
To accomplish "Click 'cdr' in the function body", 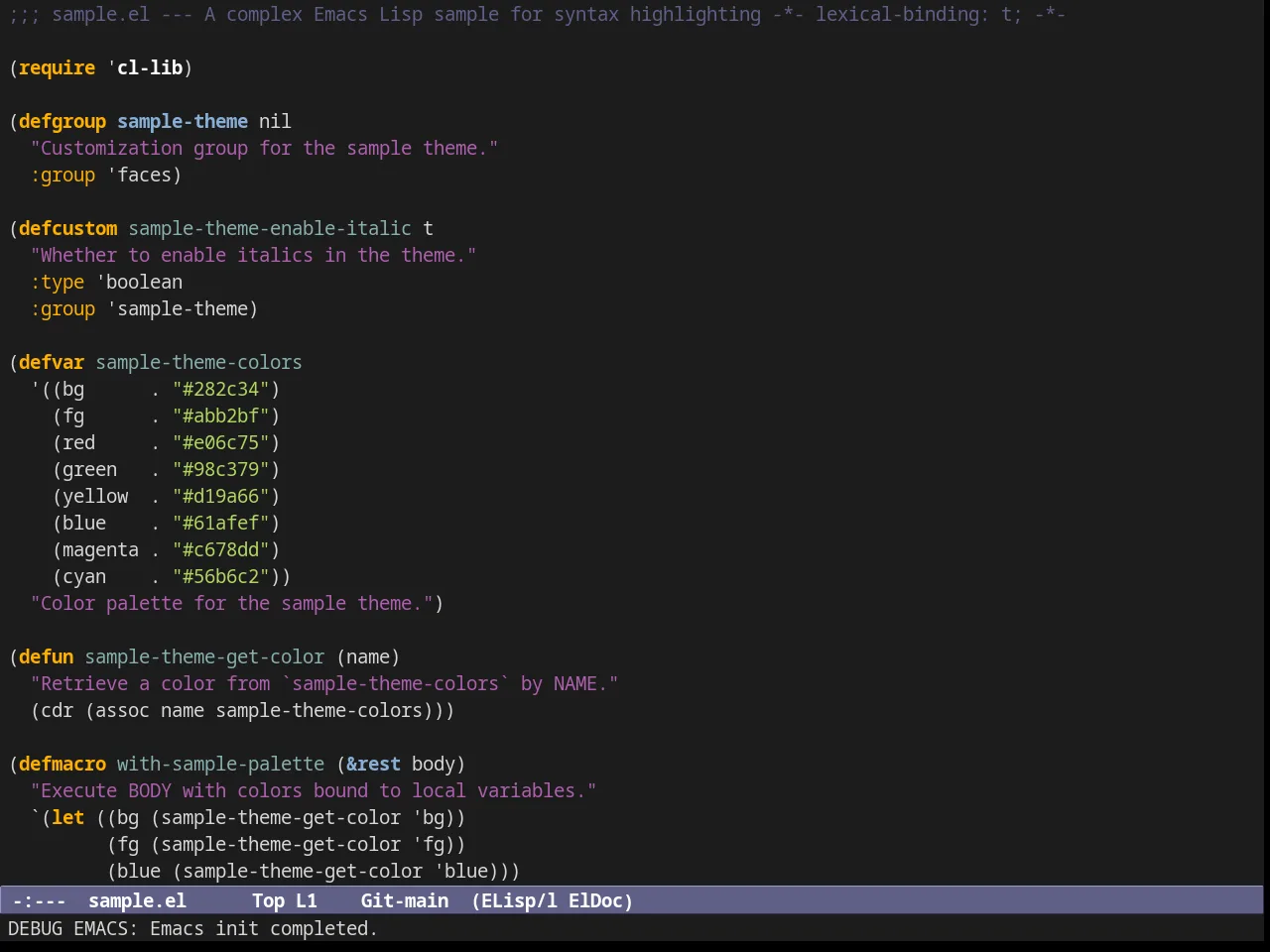I will [58, 710].
